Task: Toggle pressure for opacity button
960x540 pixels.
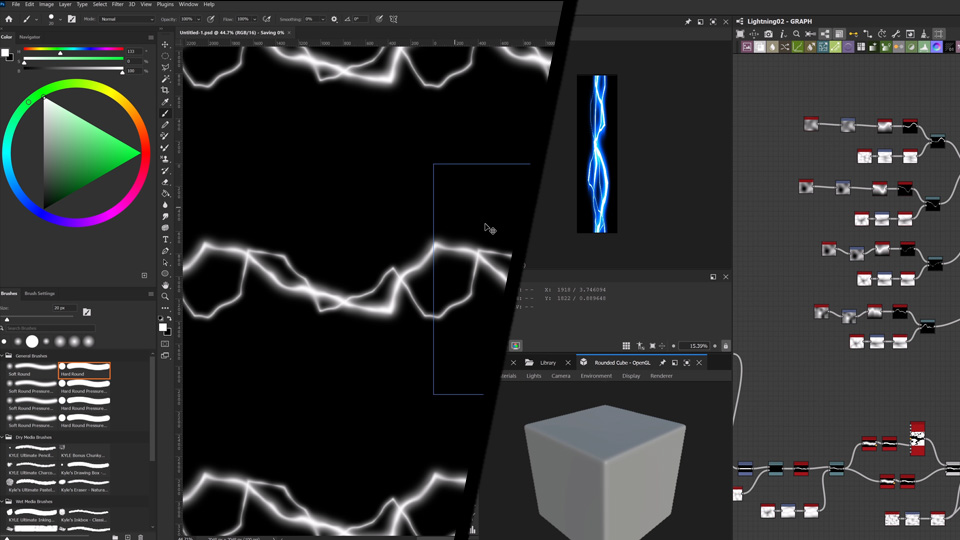Action: (x=211, y=19)
